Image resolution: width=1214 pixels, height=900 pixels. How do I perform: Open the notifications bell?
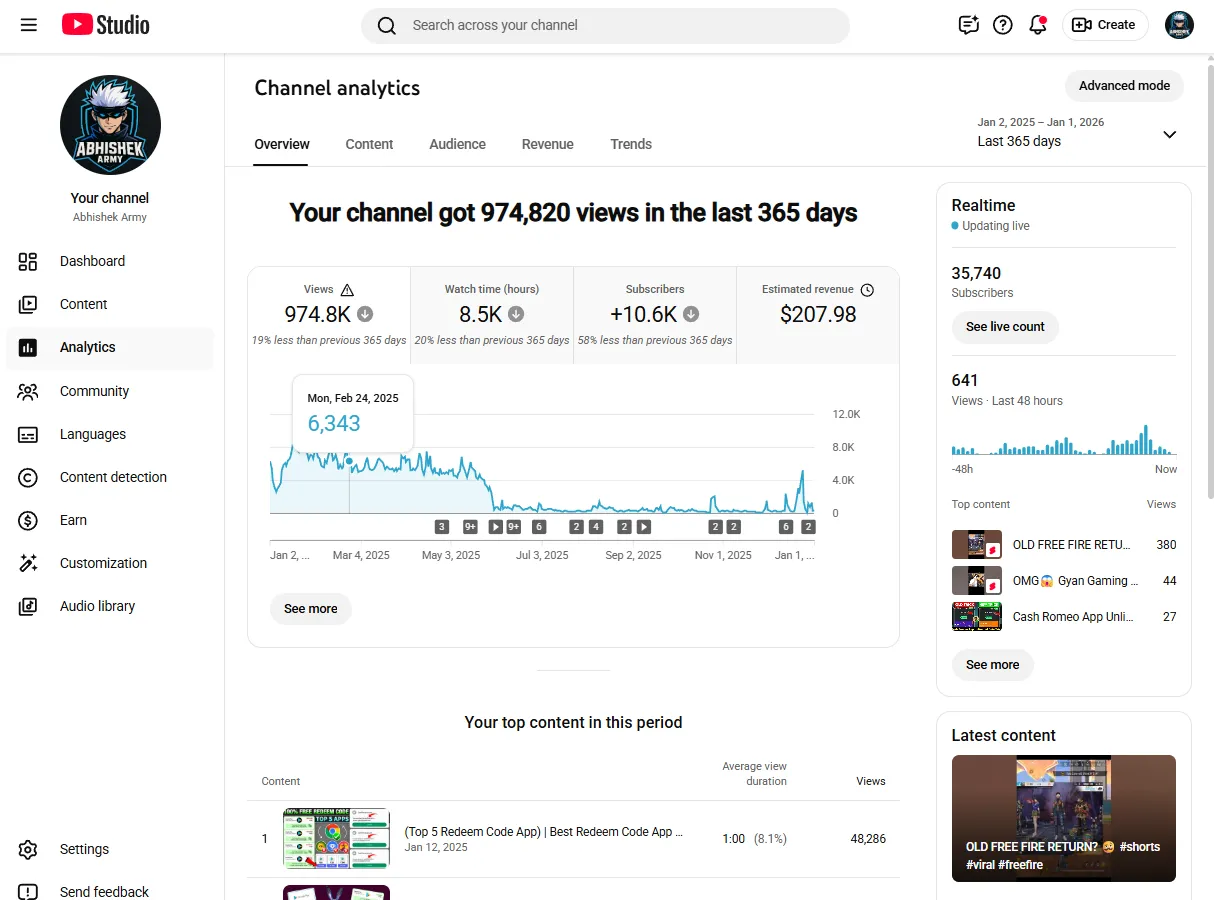coord(1038,25)
